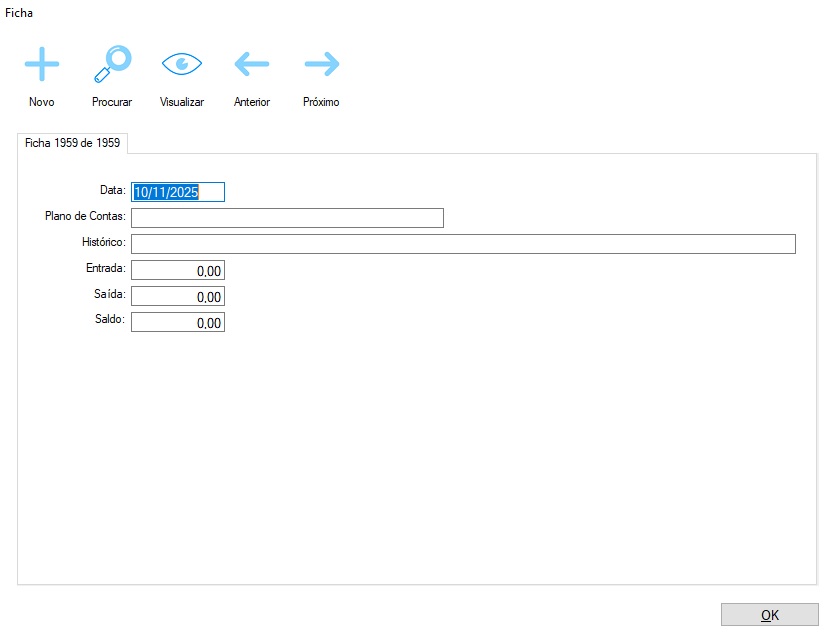Focus the Plano de Contas input field

(x=287, y=218)
